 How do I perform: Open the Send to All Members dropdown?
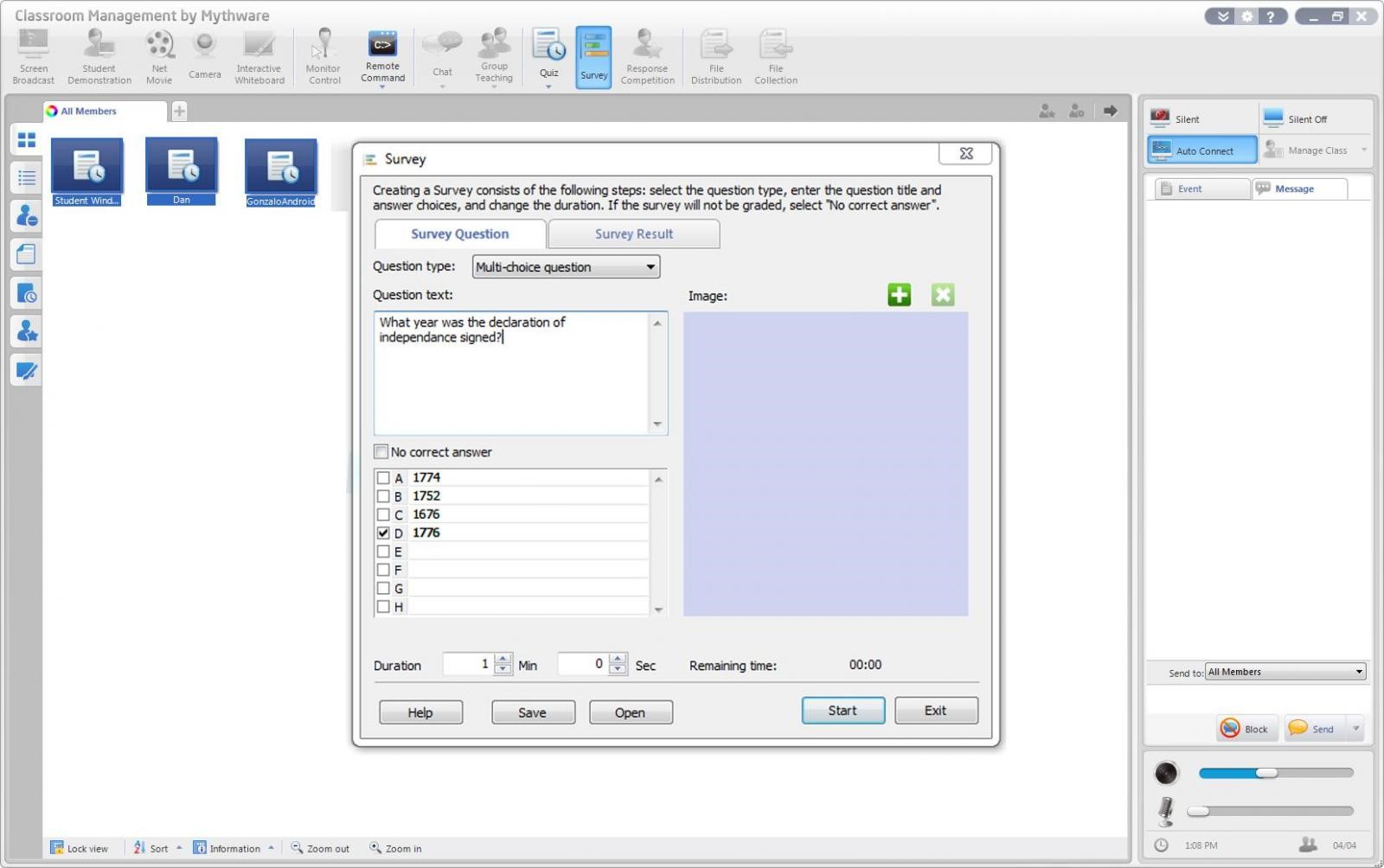(x=1358, y=672)
